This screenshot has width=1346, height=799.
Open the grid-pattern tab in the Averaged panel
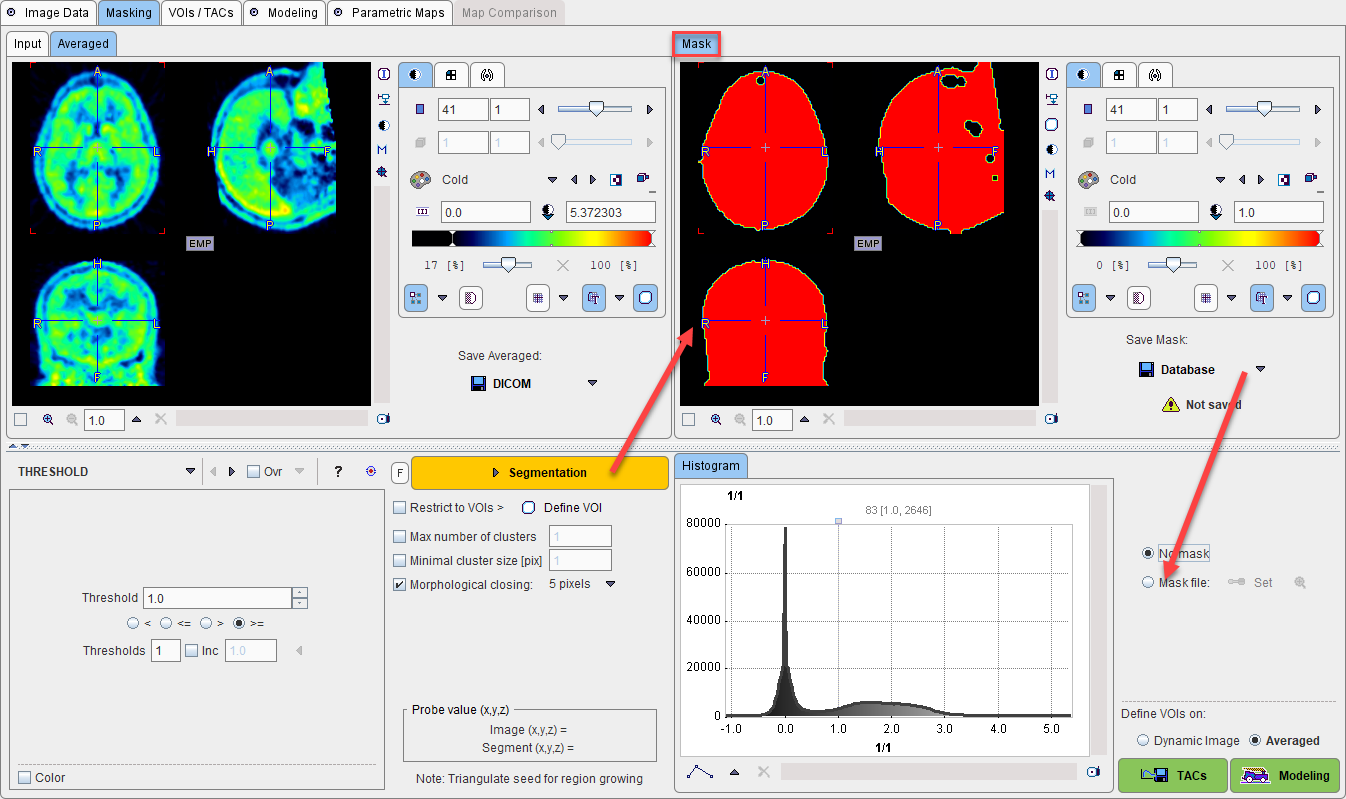pyautogui.click(x=451, y=75)
